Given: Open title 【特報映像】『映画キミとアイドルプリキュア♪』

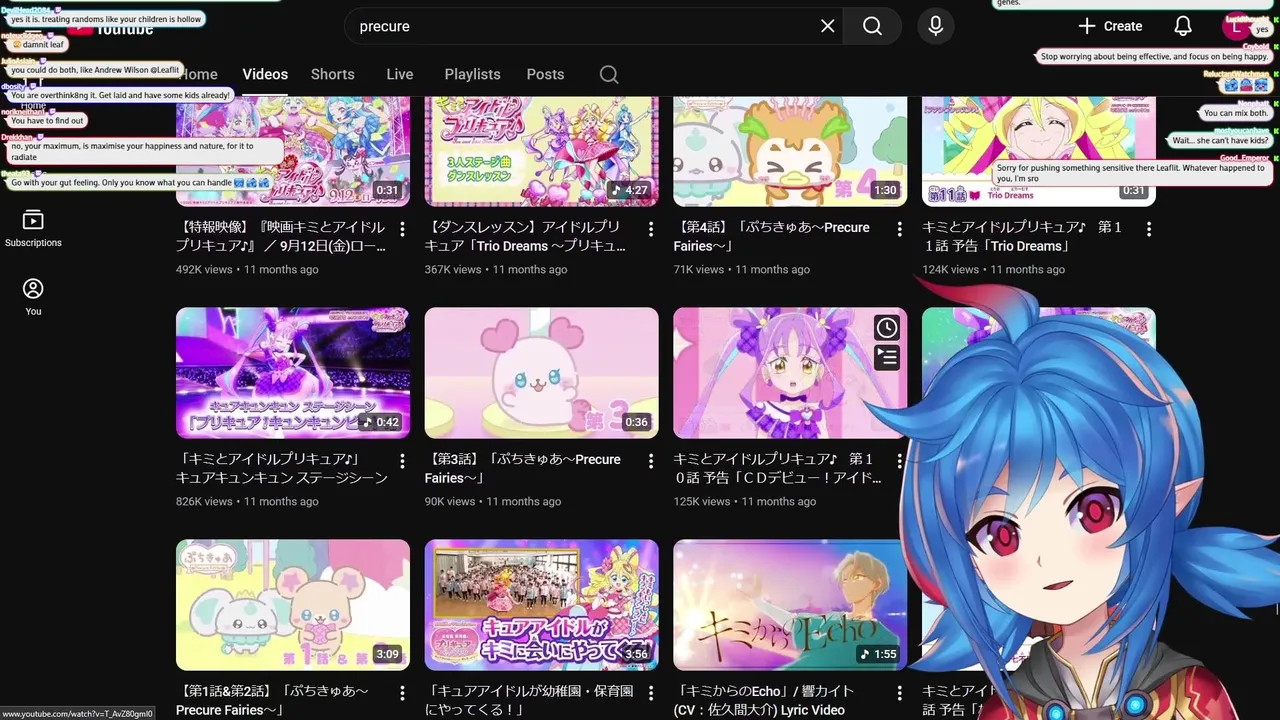Looking at the screenshot, I should point(281,236).
